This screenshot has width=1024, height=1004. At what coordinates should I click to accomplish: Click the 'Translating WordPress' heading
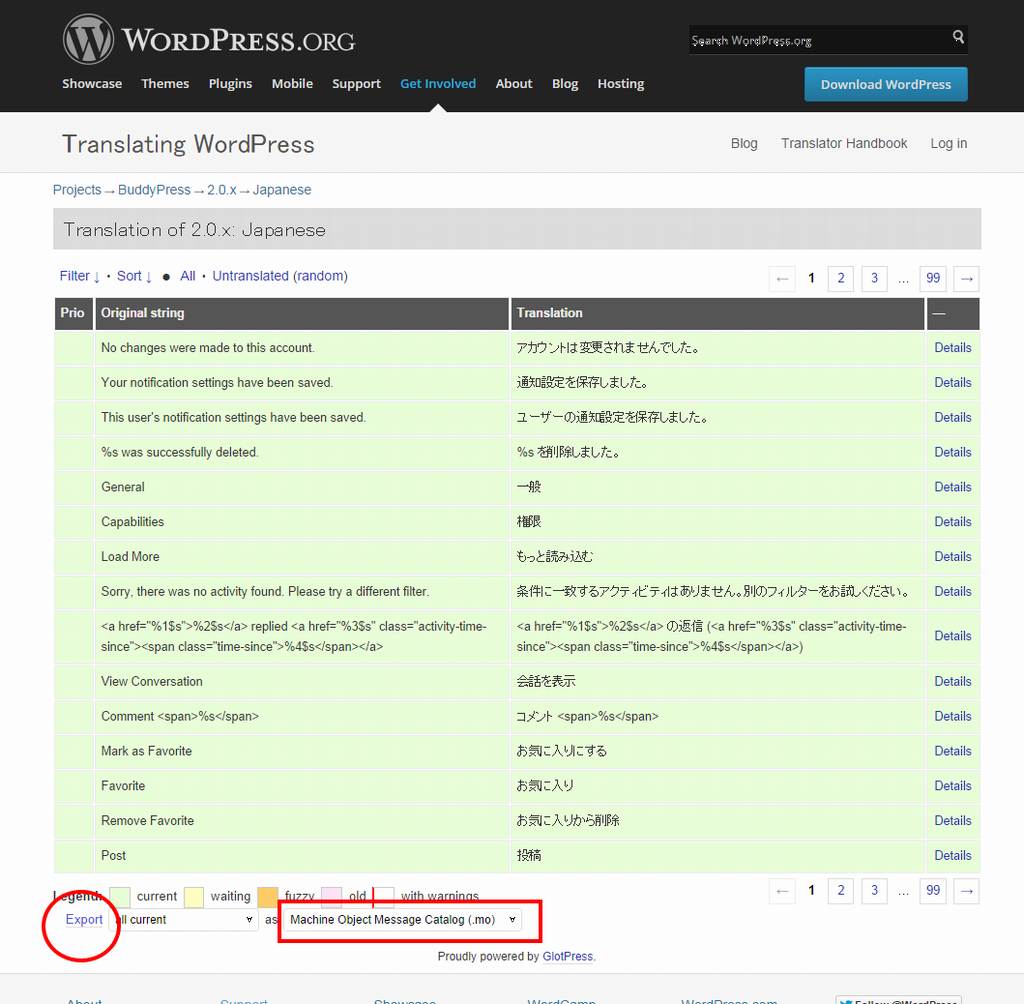[188, 144]
